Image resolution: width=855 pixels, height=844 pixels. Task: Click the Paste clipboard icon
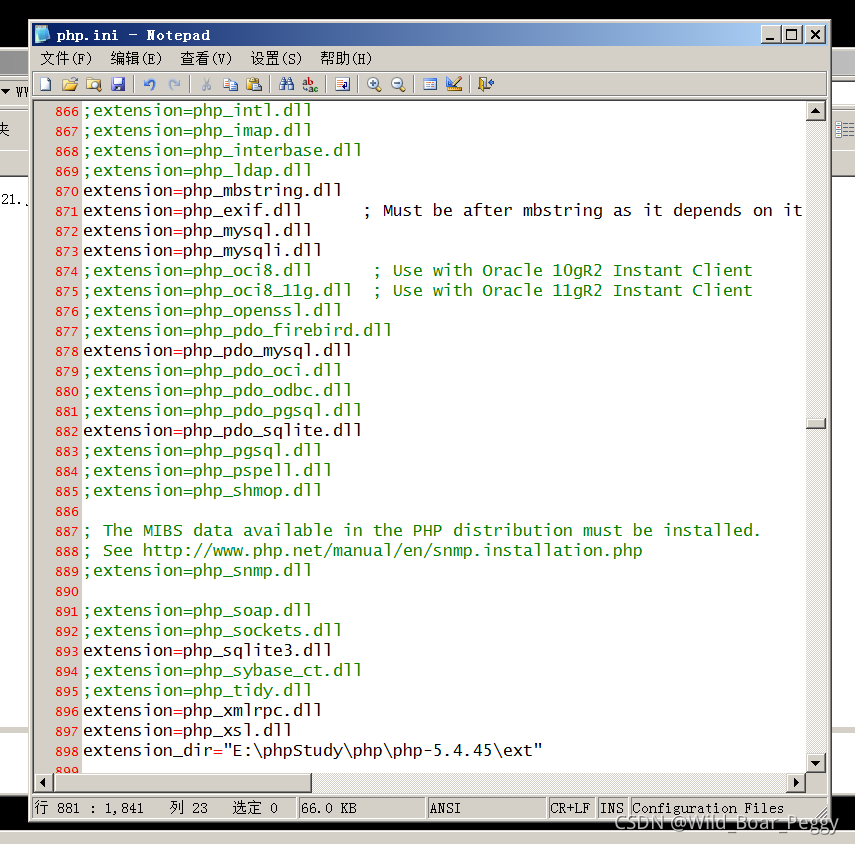[254, 84]
